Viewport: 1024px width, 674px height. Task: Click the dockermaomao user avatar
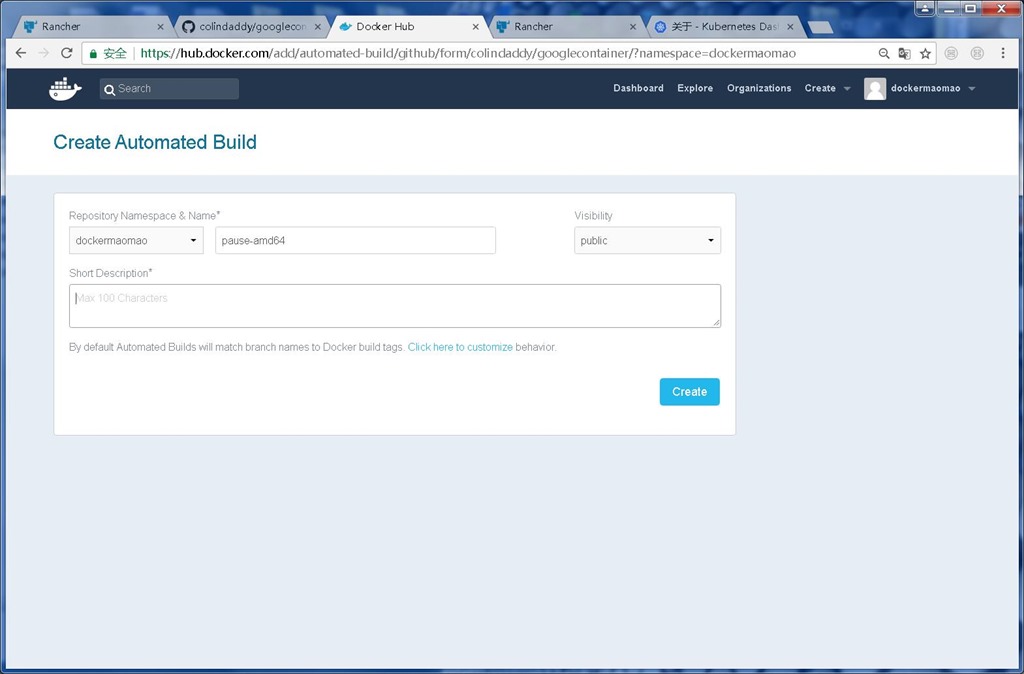point(875,89)
